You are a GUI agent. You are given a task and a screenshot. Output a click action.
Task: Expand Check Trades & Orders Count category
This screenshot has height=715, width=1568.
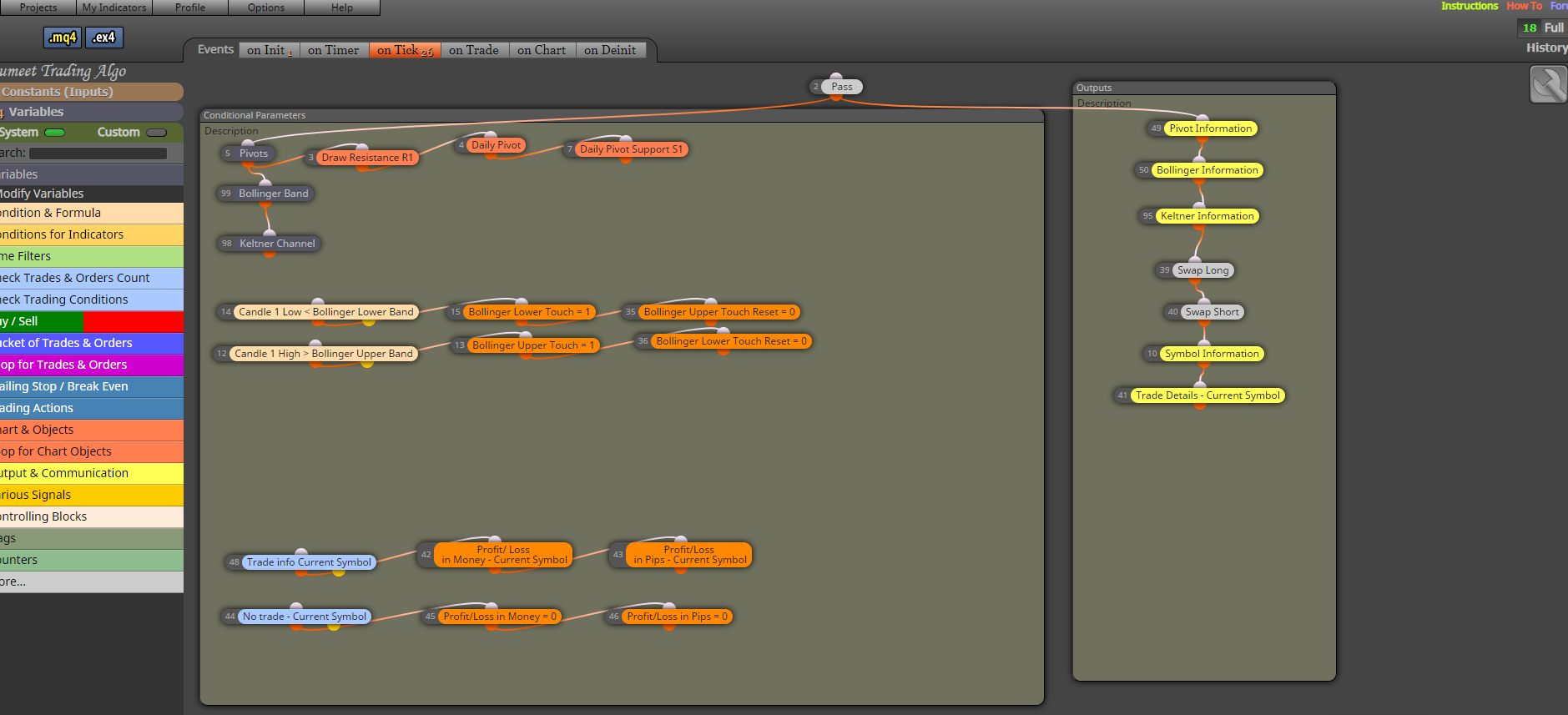pyautogui.click(x=92, y=278)
